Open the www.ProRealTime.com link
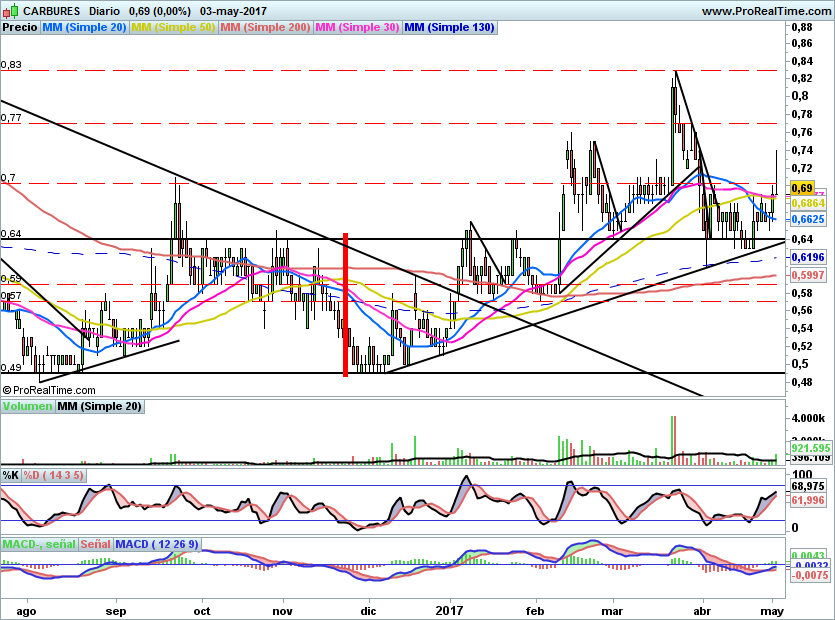Image resolution: width=835 pixels, height=620 pixels. [765, 11]
